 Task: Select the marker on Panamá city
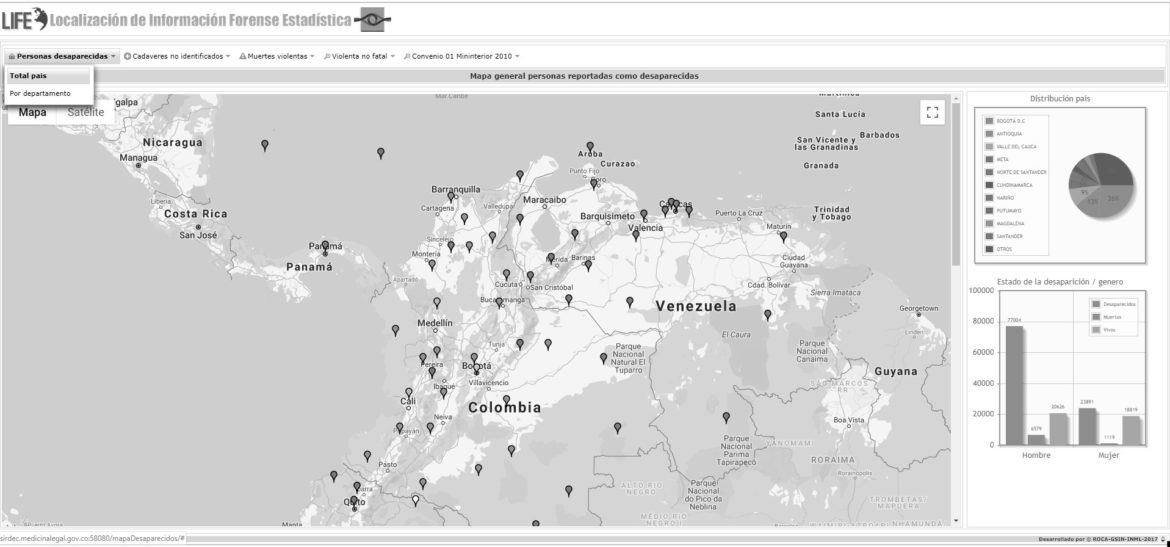pyautogui.click(x=325, y=246)
